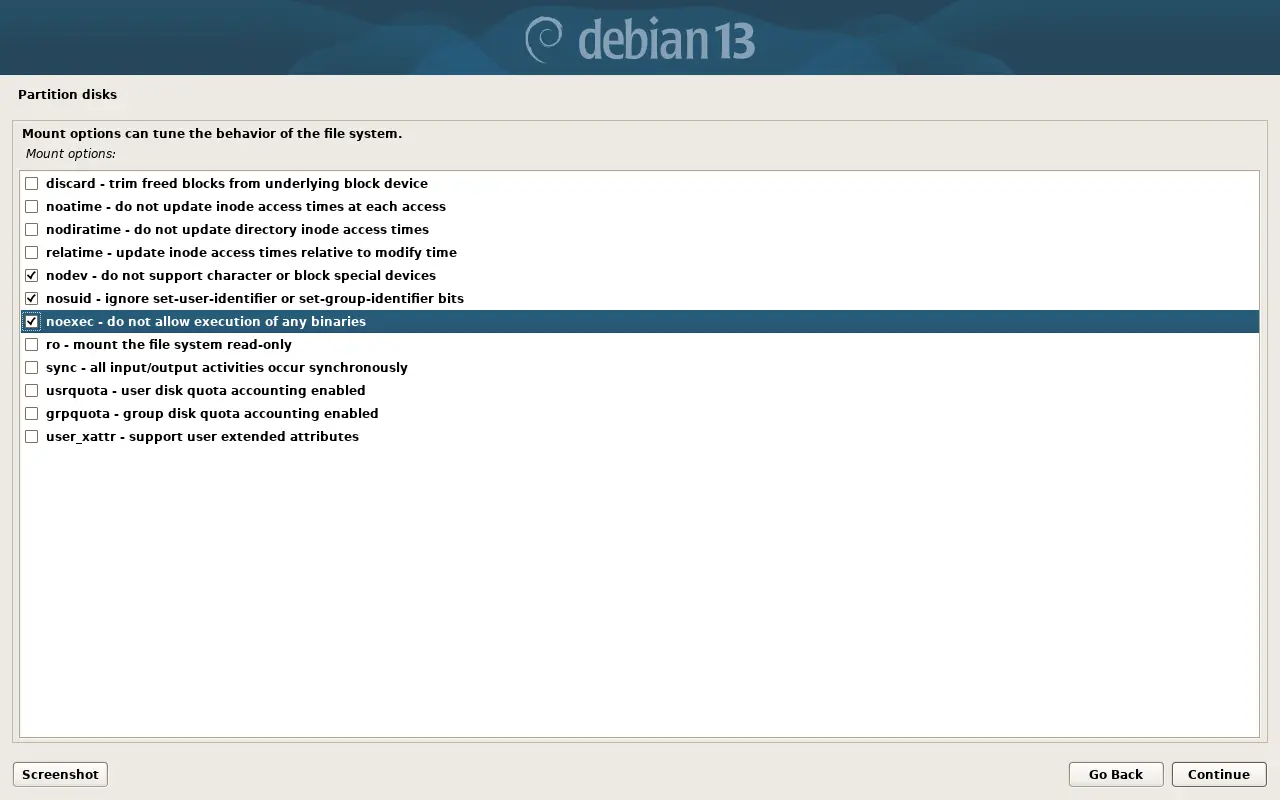Image resolution: width=1280 pixels, height=800 pixels.
Task: Enable the user_xattr checkbox
Action: pos(32,437)
